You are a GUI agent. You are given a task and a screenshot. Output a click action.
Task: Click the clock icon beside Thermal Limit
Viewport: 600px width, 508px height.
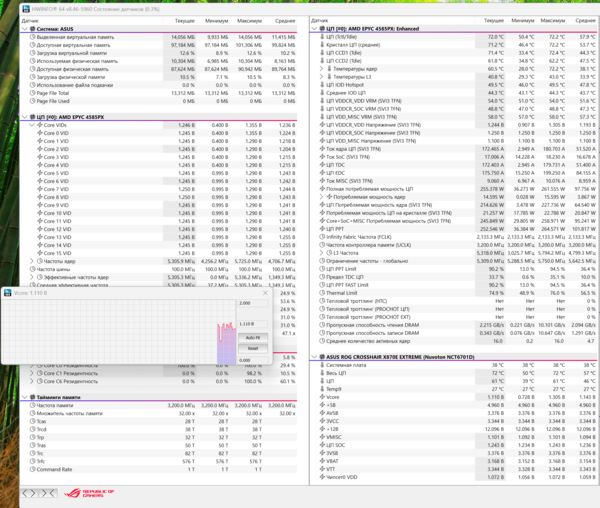322,293
